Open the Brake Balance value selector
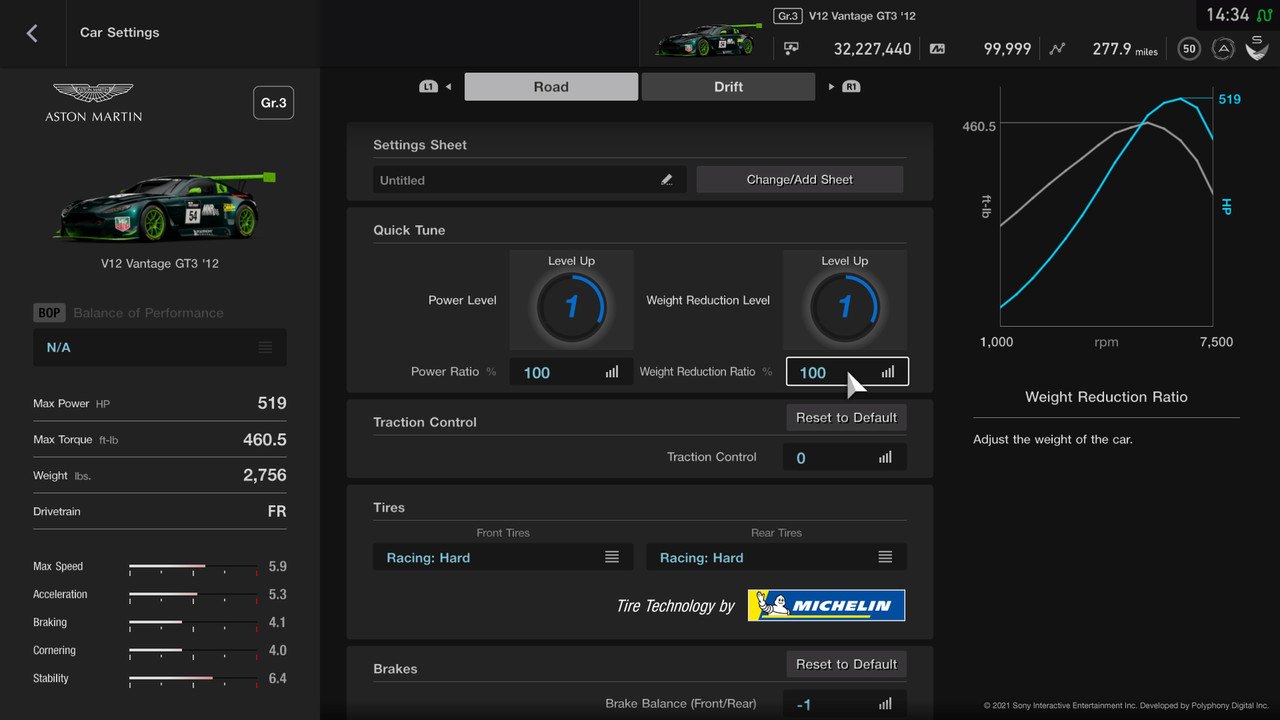This screenshot has height=720, width=1280. point(846,704)
